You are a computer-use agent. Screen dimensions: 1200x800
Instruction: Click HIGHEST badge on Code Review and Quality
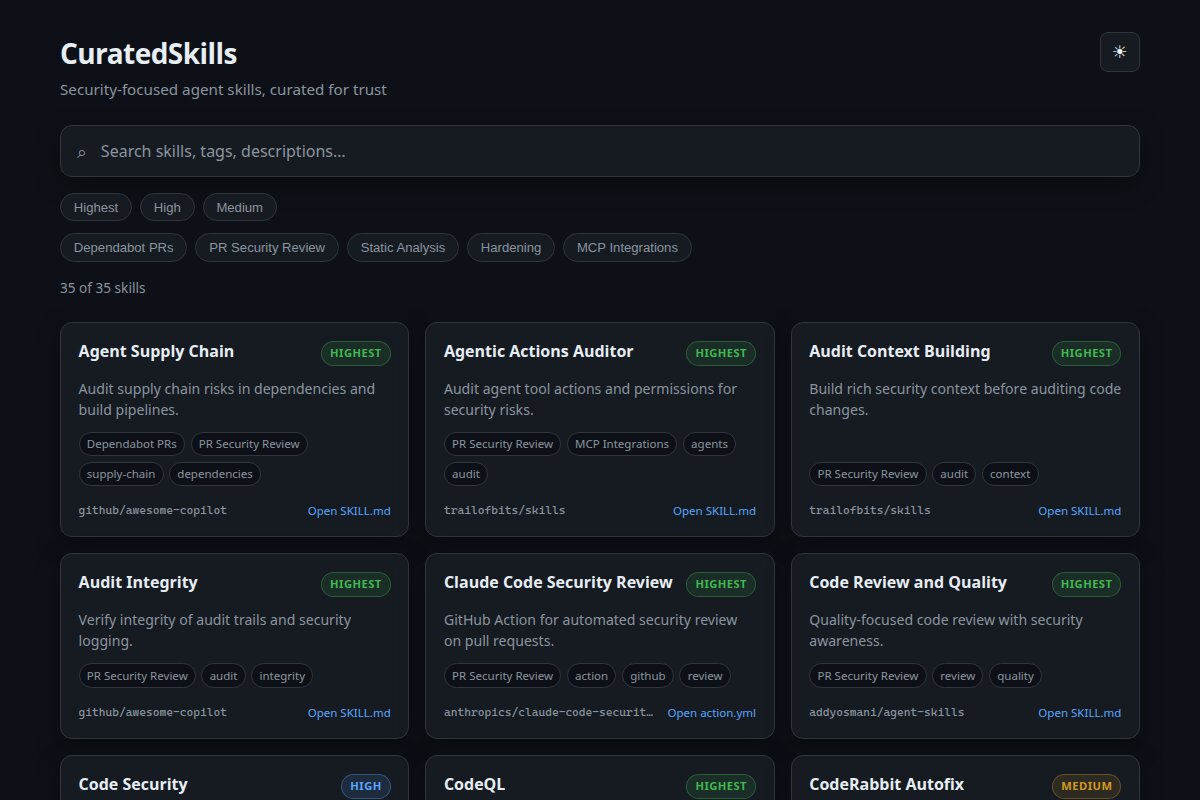point(1086,584)
